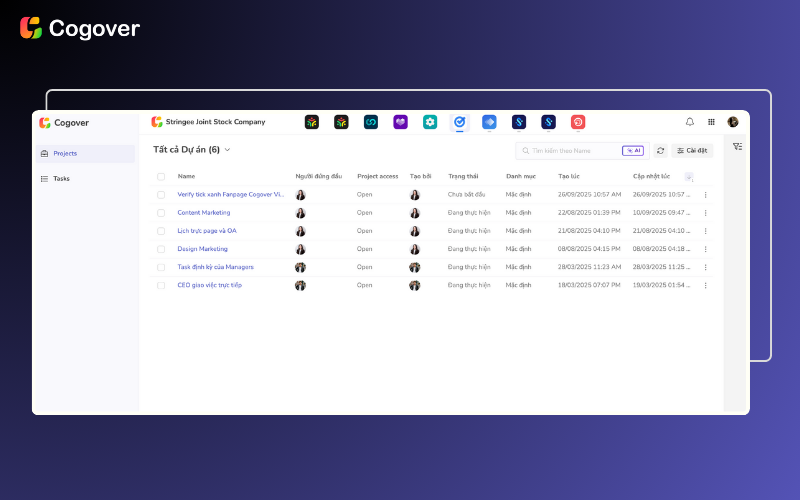Click the 'Cài đặt' settings button
Screen dimensions: 800x500
point(692,151)
